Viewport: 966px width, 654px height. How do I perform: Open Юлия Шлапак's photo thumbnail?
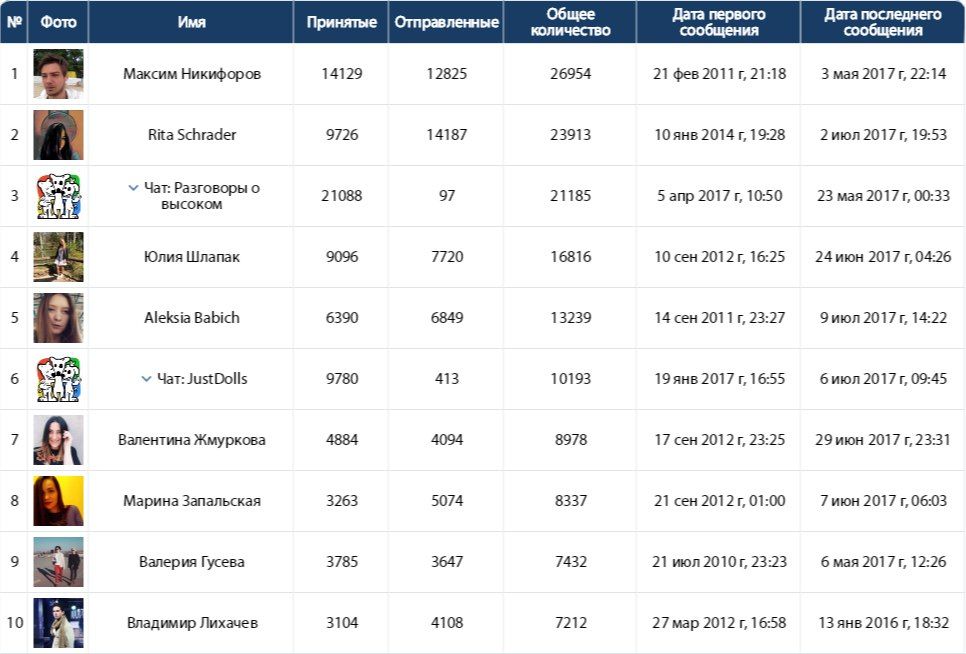pyautogui.click(x=58, y=257)
